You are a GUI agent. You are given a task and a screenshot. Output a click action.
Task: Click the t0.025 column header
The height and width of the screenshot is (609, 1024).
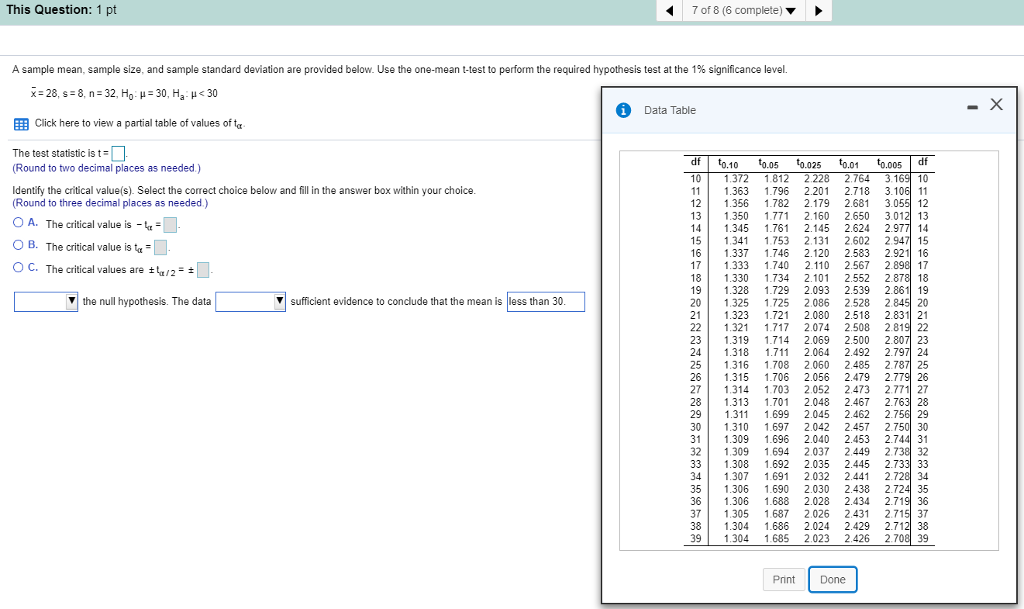pos(808,163)
